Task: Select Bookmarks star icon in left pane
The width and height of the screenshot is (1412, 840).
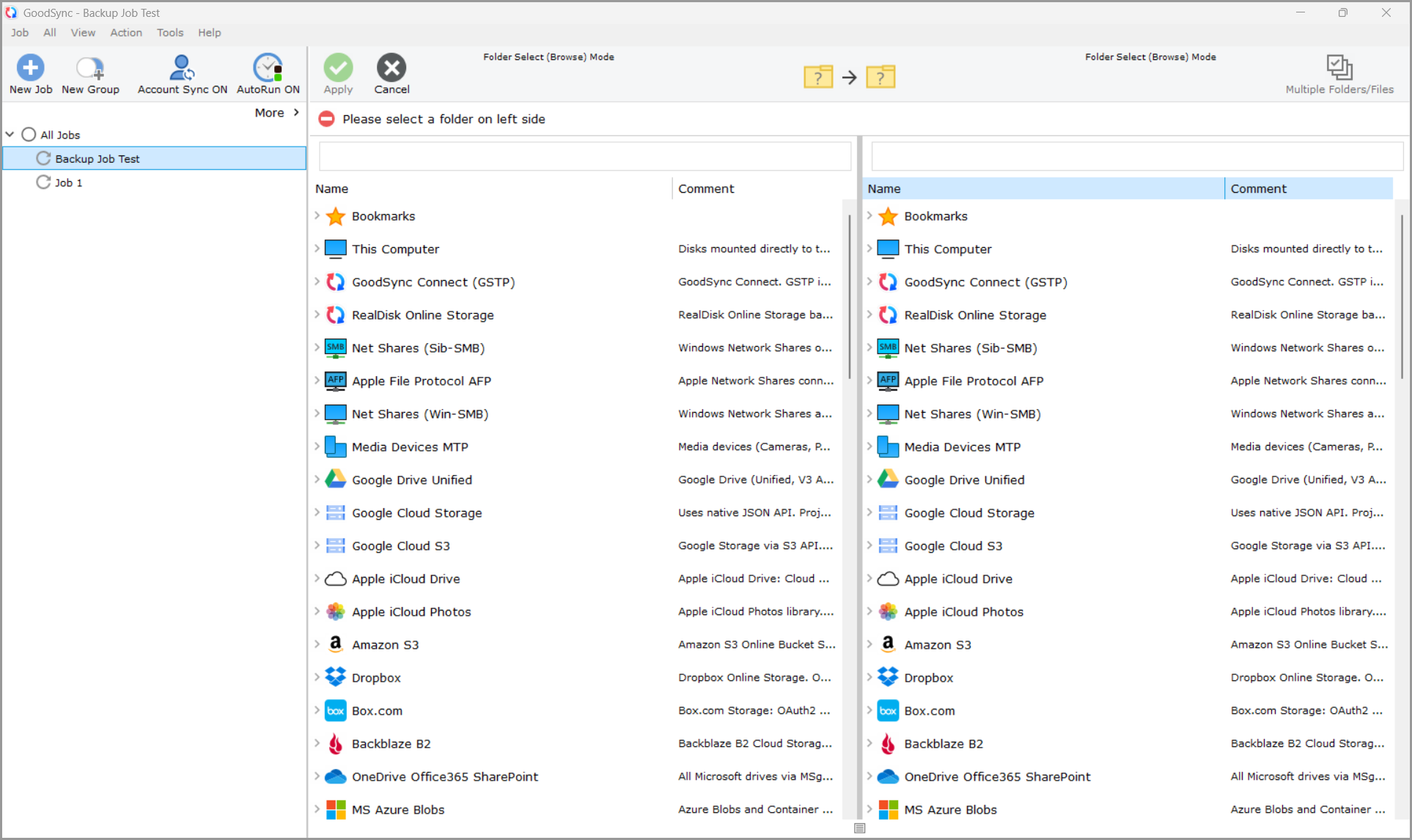Action: [336, 216]
